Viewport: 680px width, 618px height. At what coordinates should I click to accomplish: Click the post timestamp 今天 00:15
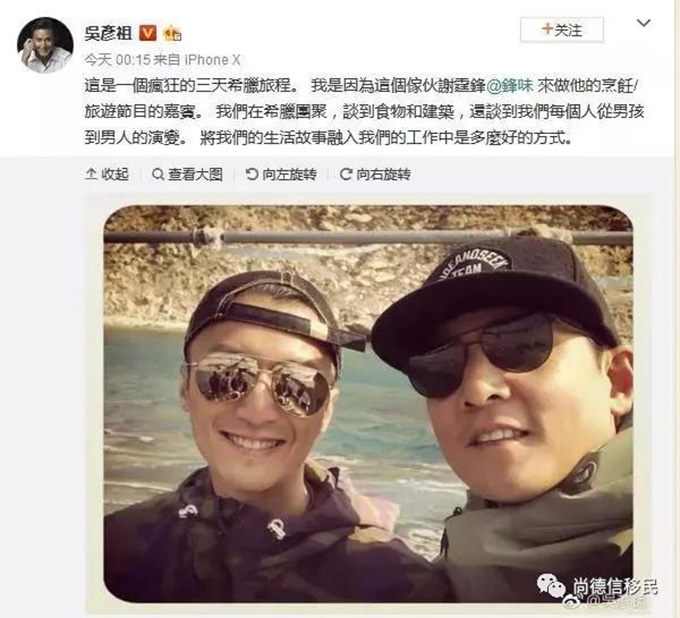point(117,60)
